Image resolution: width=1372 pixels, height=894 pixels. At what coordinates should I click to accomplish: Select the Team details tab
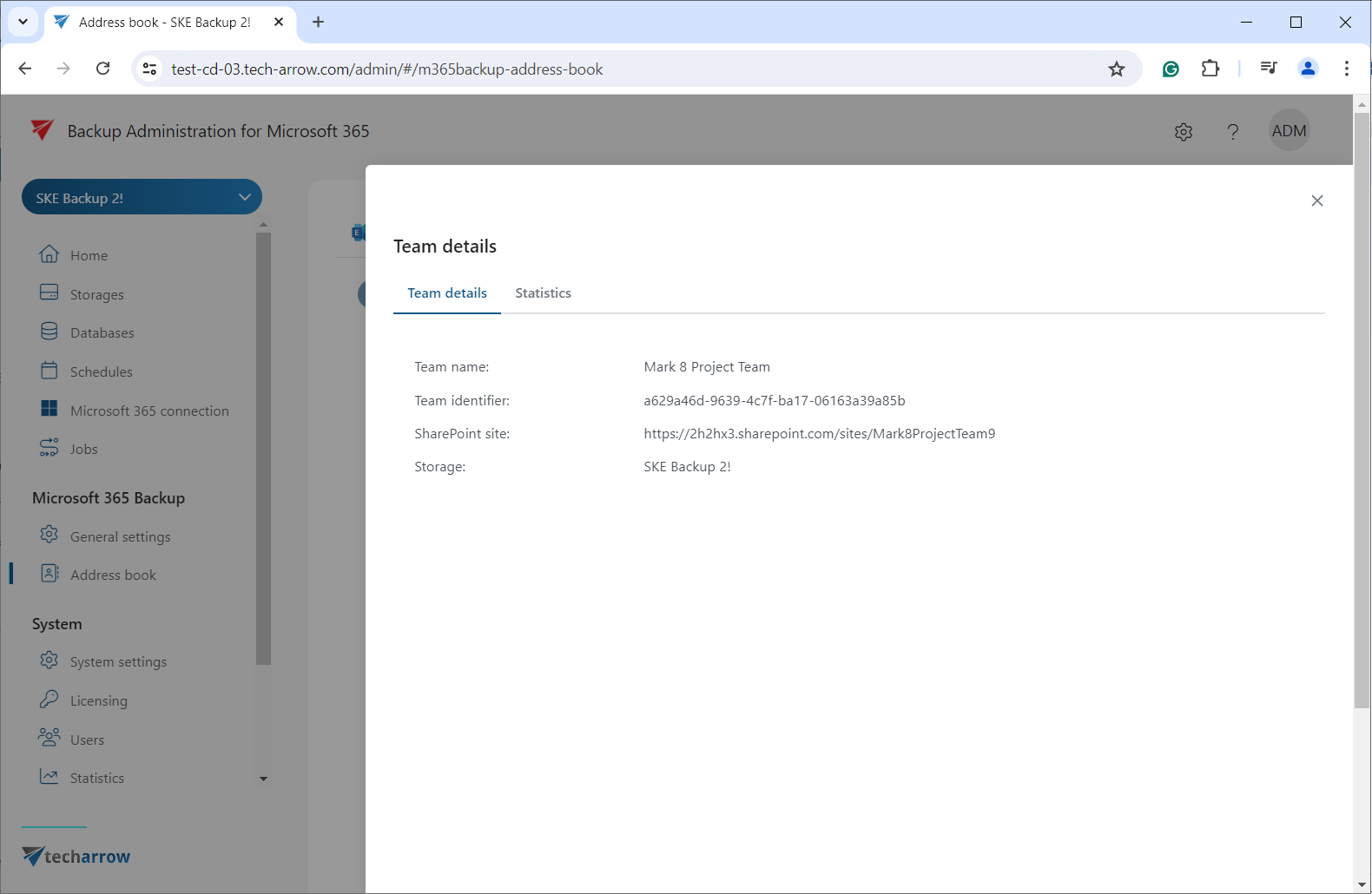point(447,293)
